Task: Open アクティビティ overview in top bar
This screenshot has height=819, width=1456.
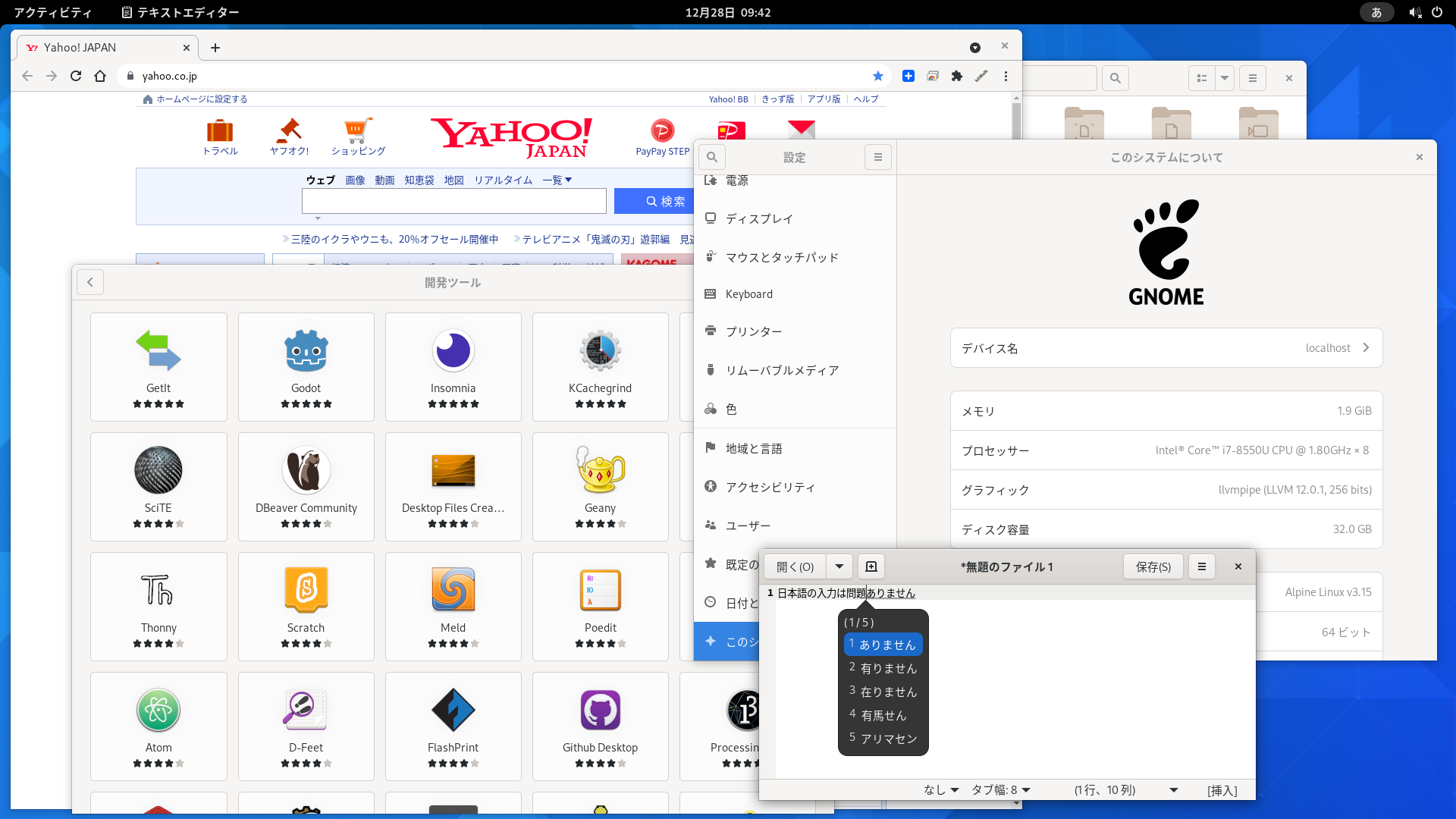Action: click(x=52, y=12)
